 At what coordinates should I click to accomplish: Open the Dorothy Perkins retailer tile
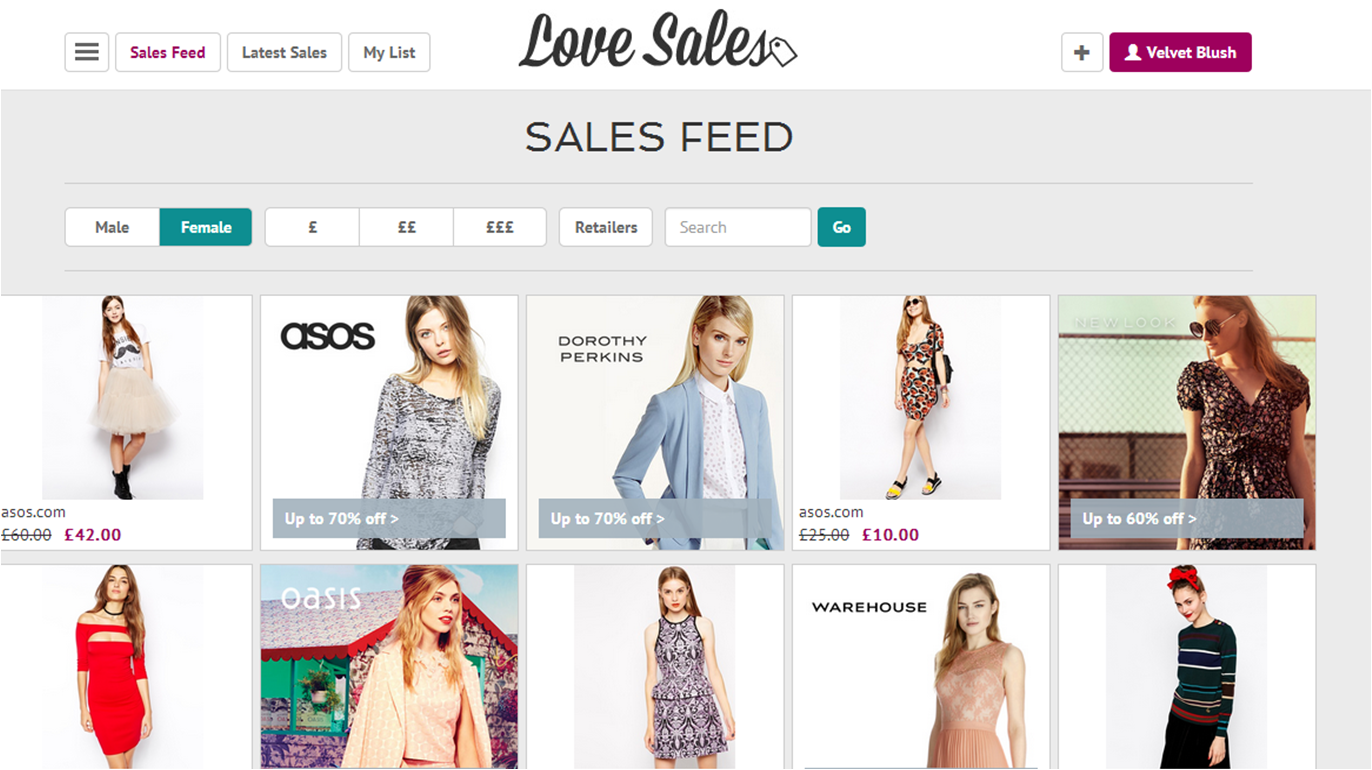click(x=655, y=422)
